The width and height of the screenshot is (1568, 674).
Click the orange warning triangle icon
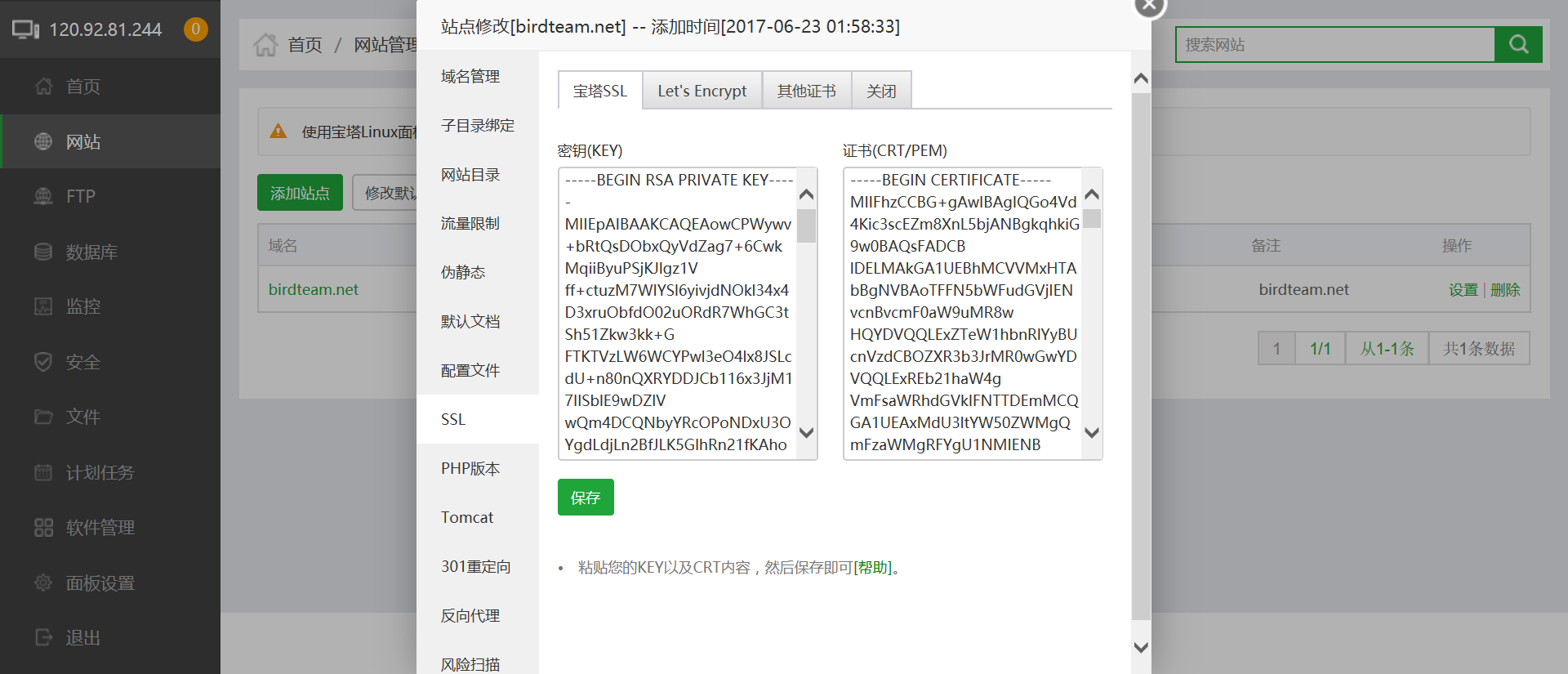(x=278, y=131)
